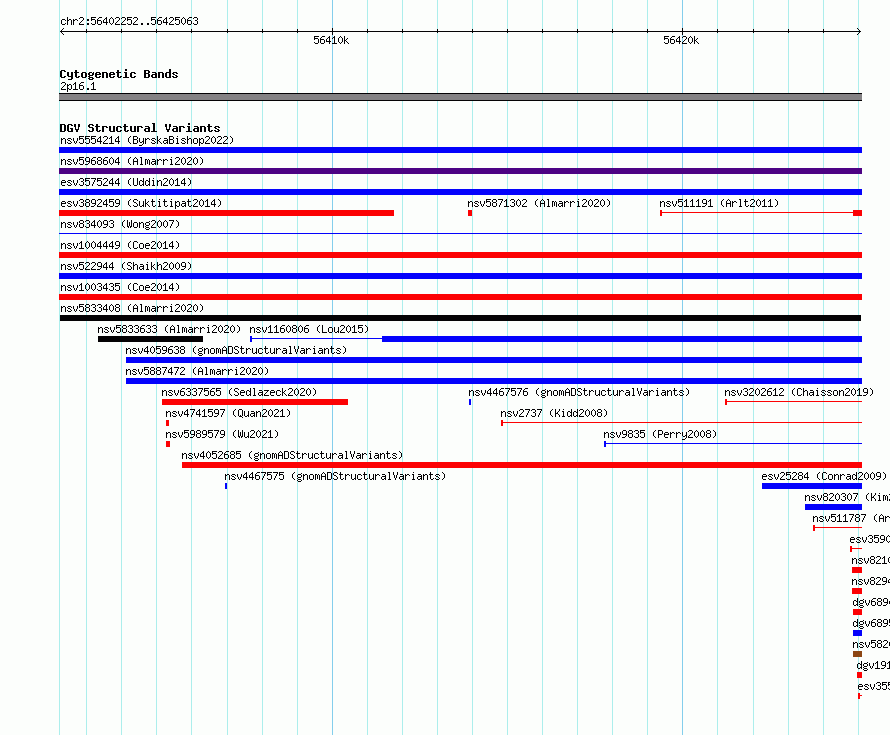Open the nsv511787 variant label
The width and height of the screenshot is (890, 735).
coord(851,518)
